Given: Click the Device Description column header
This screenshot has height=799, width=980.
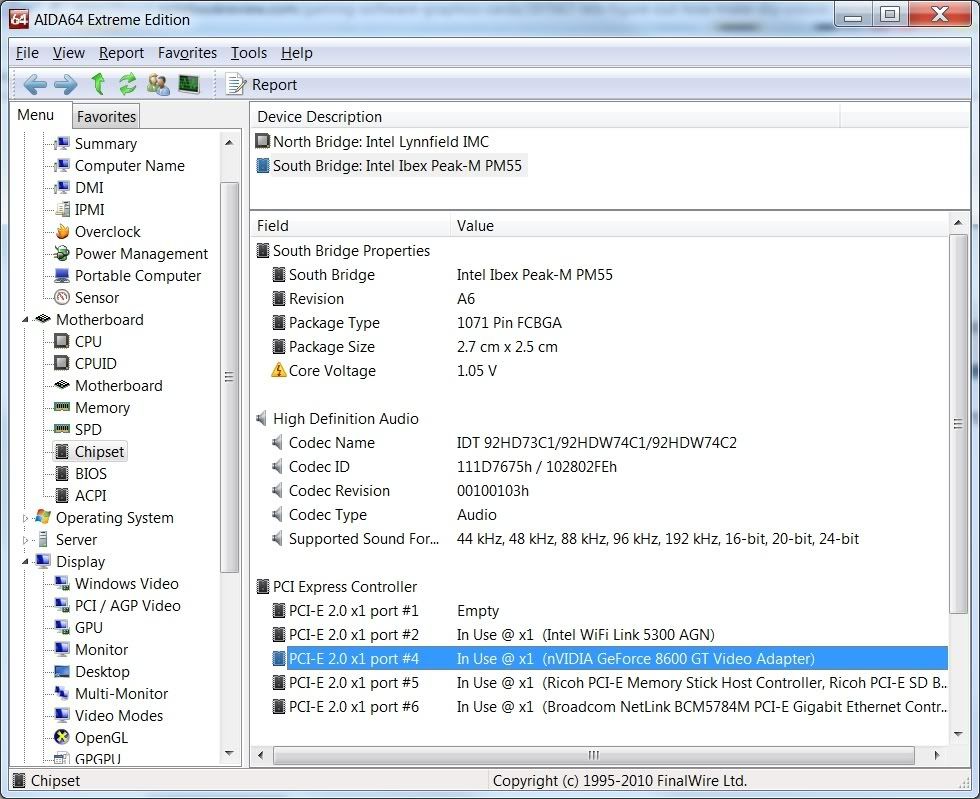Looking at the screenshot, I should click(x=545, y=117).
